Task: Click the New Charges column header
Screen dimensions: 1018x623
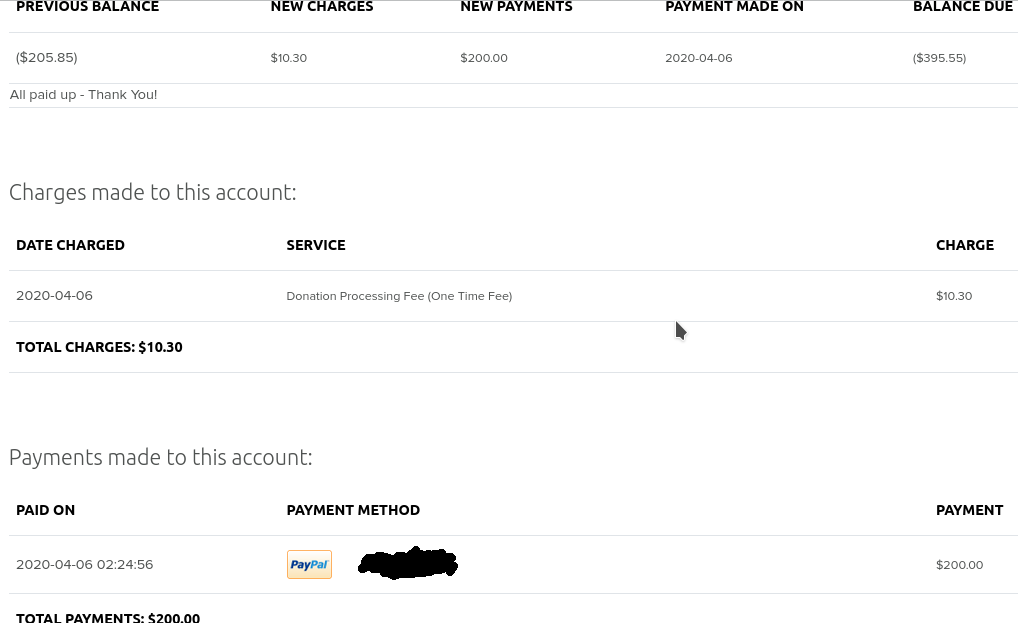Action: (x=322, y=7)
